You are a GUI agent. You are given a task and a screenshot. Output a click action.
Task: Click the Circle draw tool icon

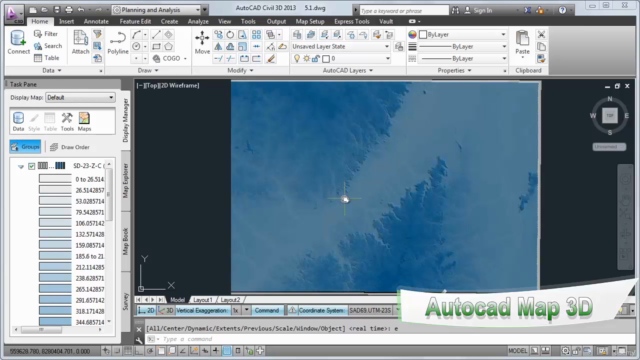136,47
